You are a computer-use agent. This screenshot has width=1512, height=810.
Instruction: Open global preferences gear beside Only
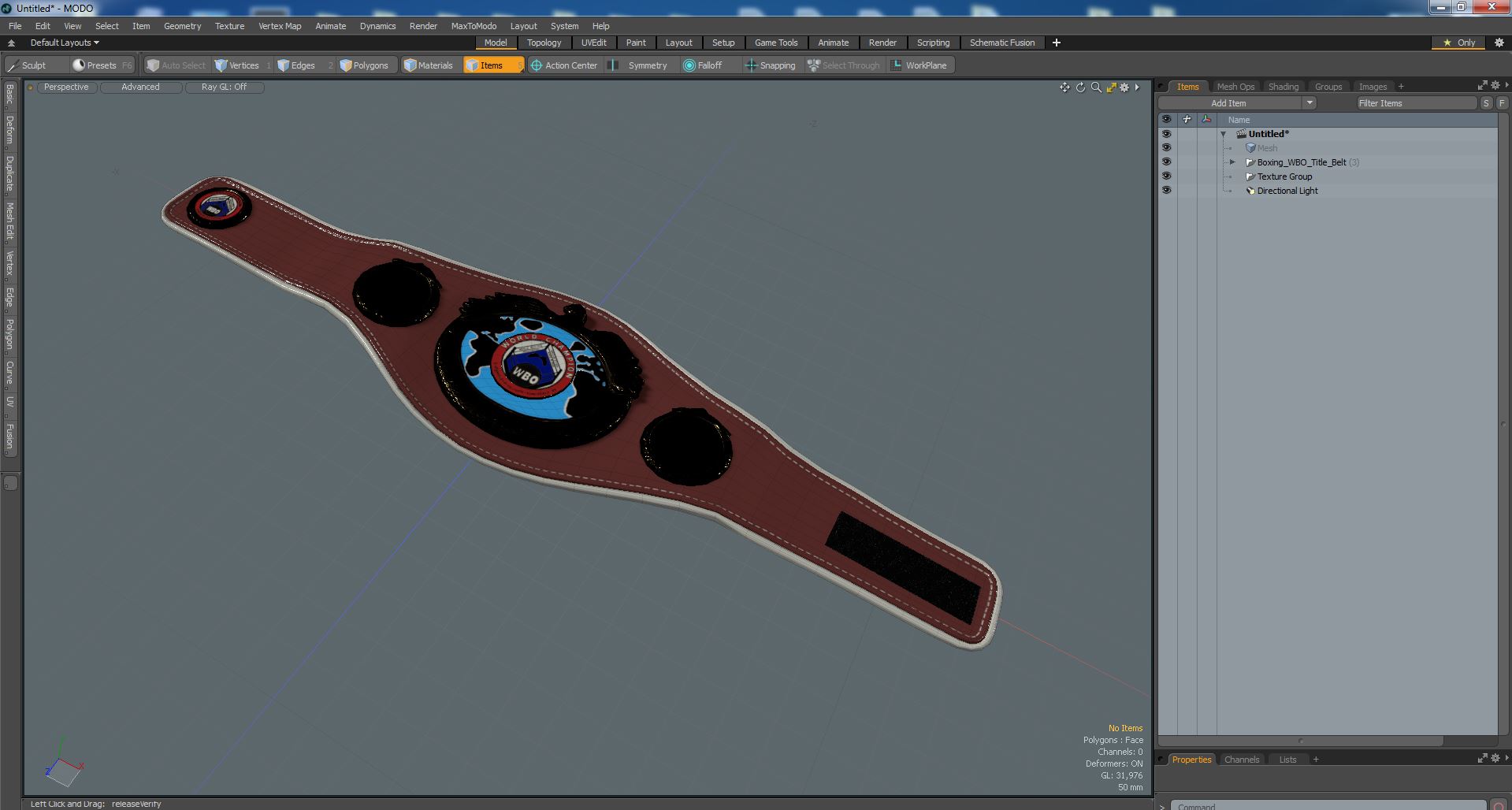coord(1499,43)
